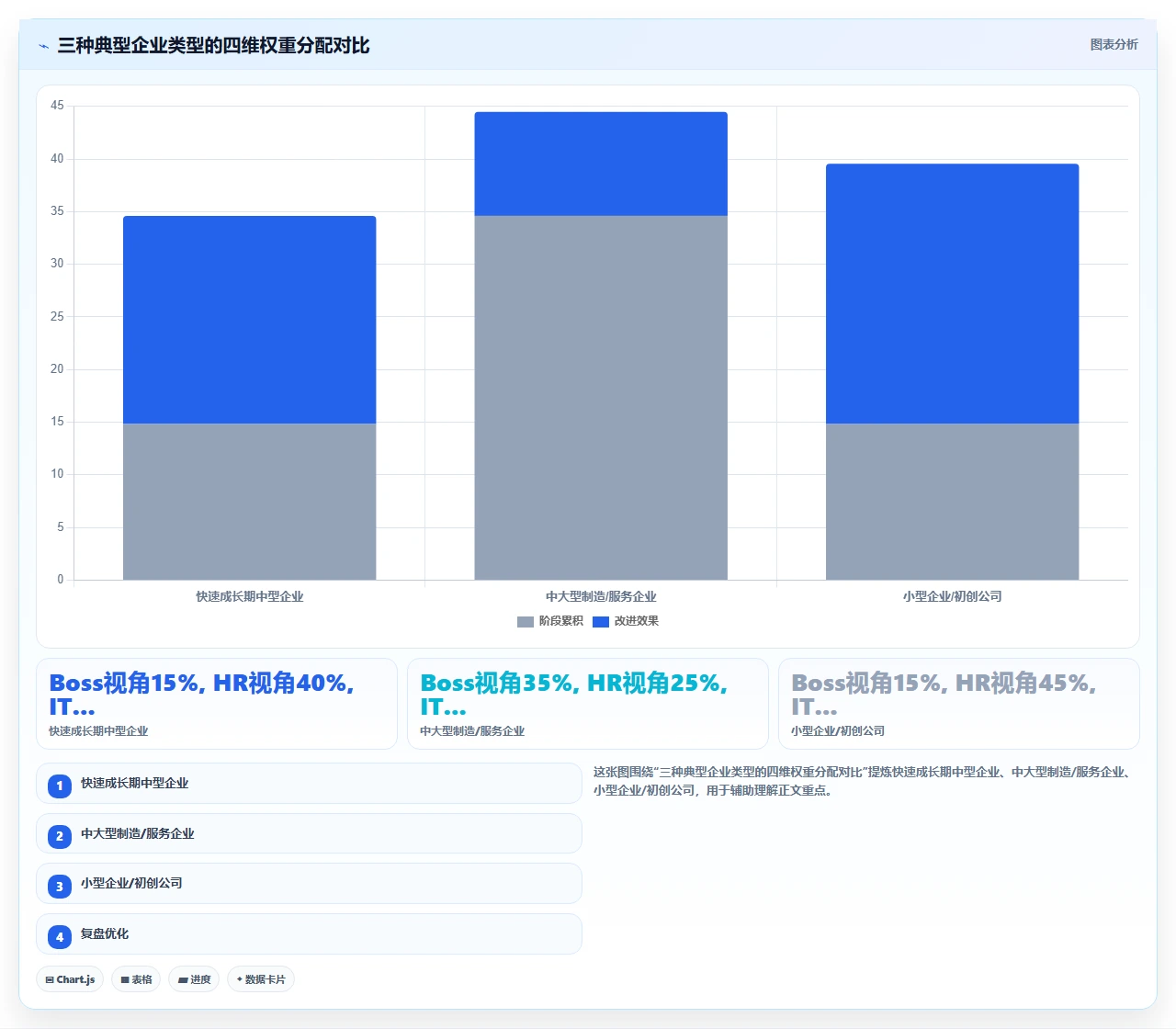Click the number 2 step badge
This screenshot has width=1176, height=1029.
[x=60, y=836]
